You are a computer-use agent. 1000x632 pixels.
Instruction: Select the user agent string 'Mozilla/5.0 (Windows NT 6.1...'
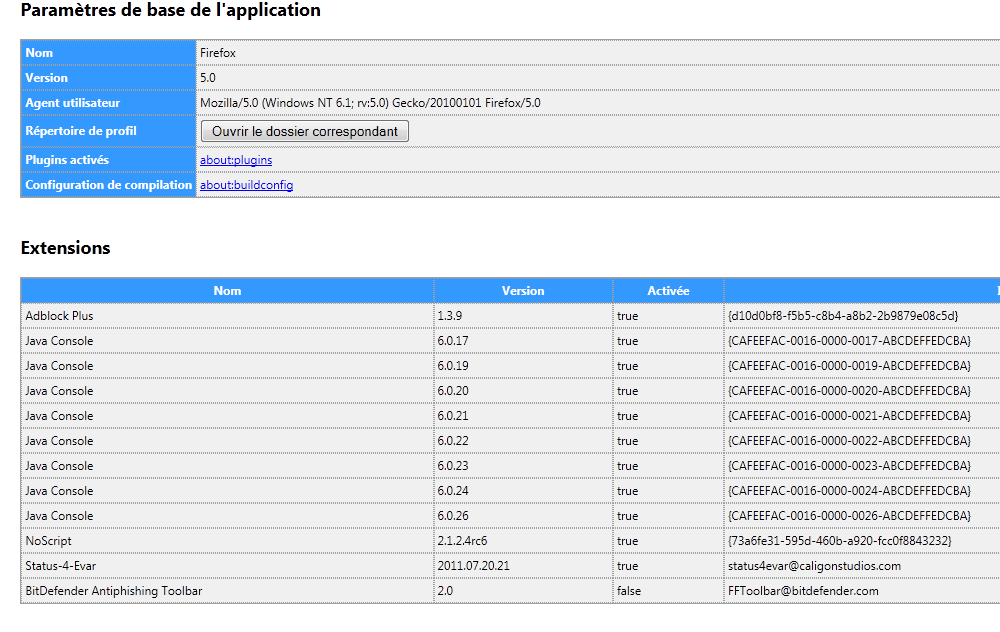tap(370, 103)
